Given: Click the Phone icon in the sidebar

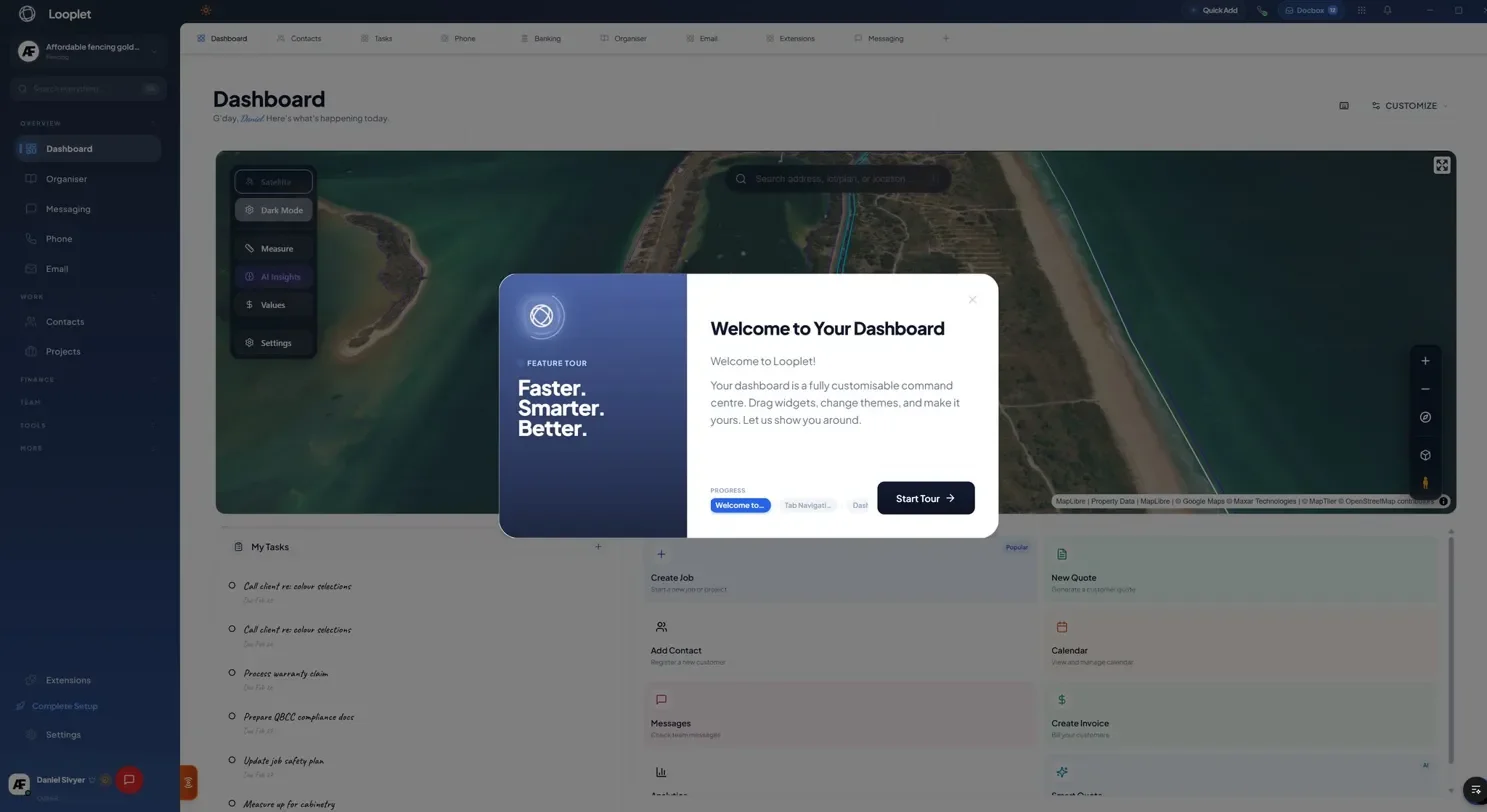Looking at the screenshot, I should (31, 239).
